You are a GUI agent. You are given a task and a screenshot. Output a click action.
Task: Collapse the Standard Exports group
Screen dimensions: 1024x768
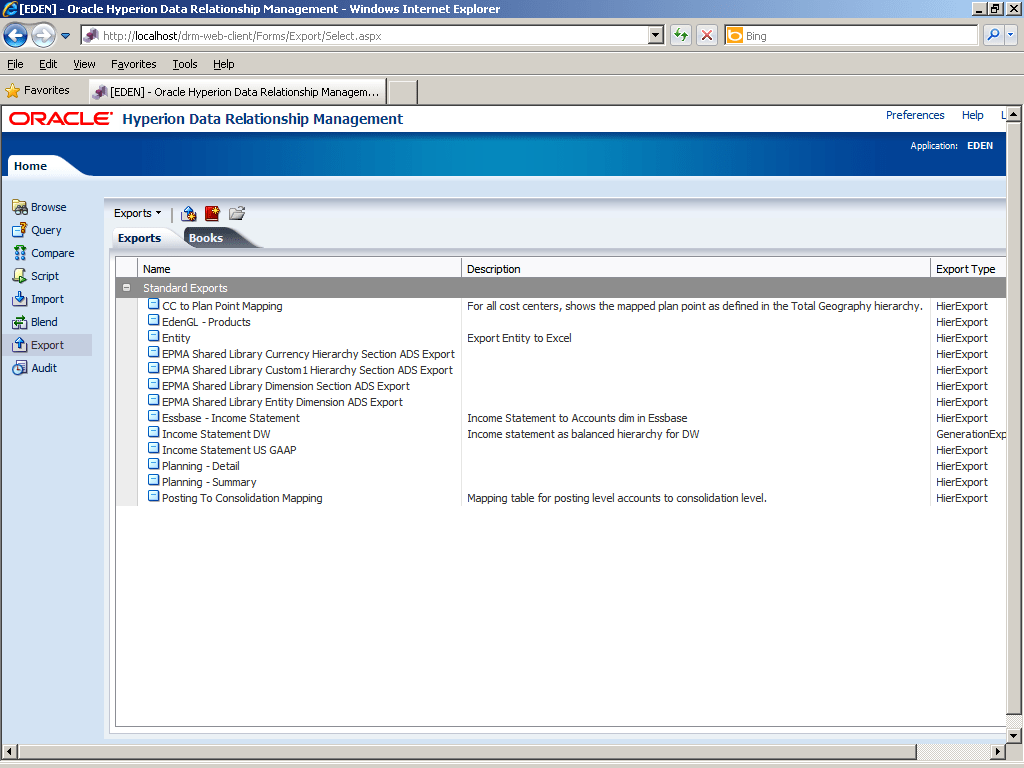pos(127,287)
